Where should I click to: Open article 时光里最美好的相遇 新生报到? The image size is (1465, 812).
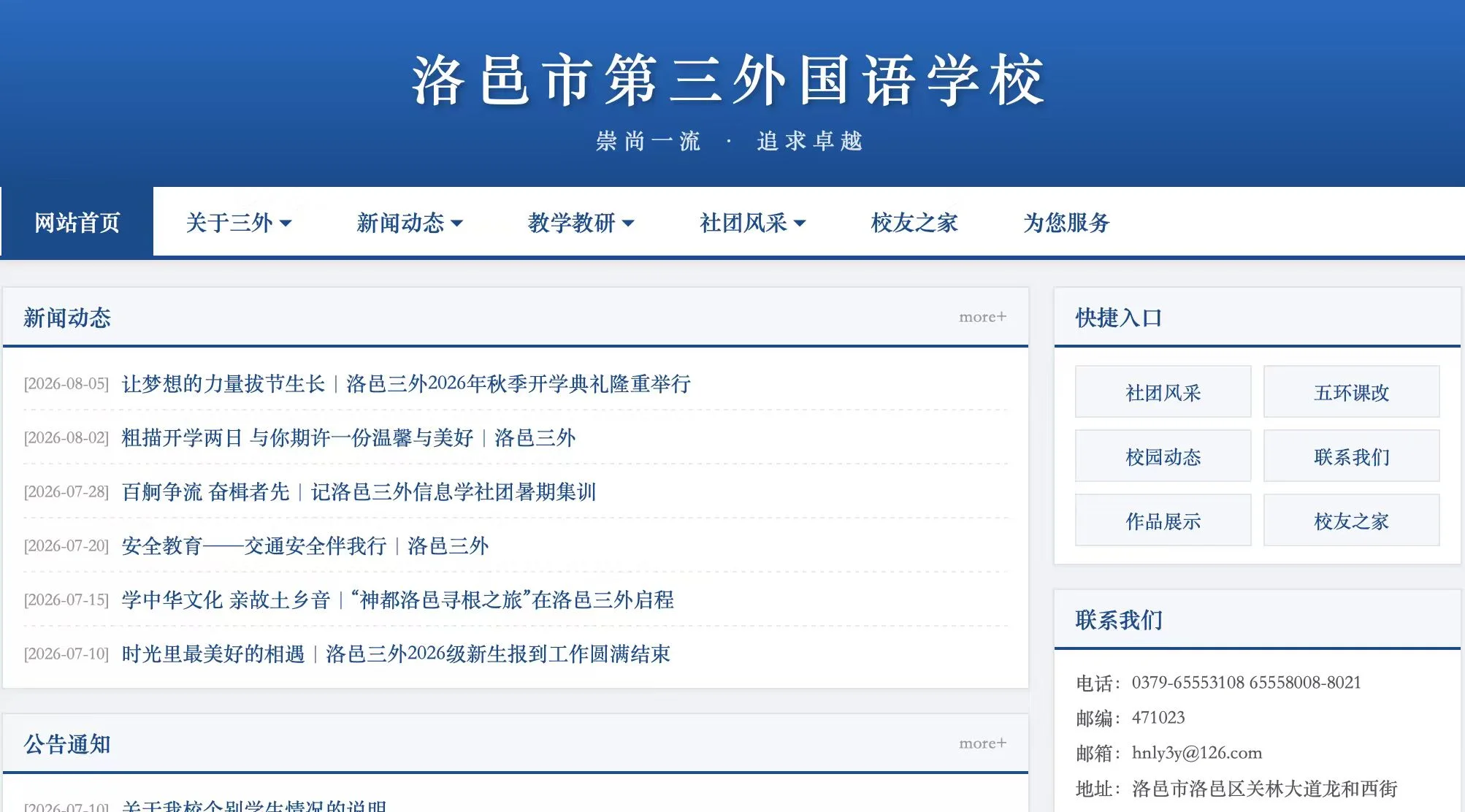click(396, 654)
